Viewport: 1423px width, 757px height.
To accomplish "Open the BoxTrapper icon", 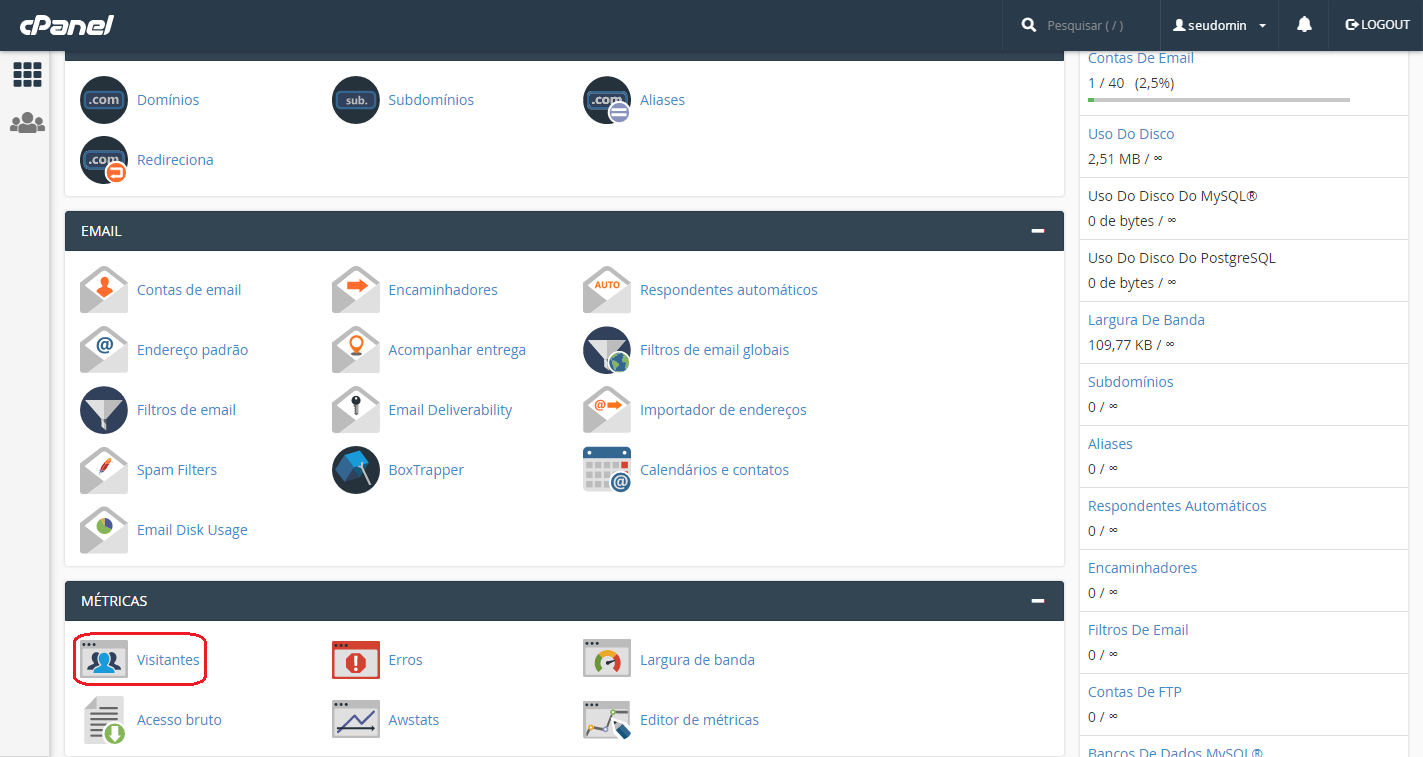I will 356,470.
